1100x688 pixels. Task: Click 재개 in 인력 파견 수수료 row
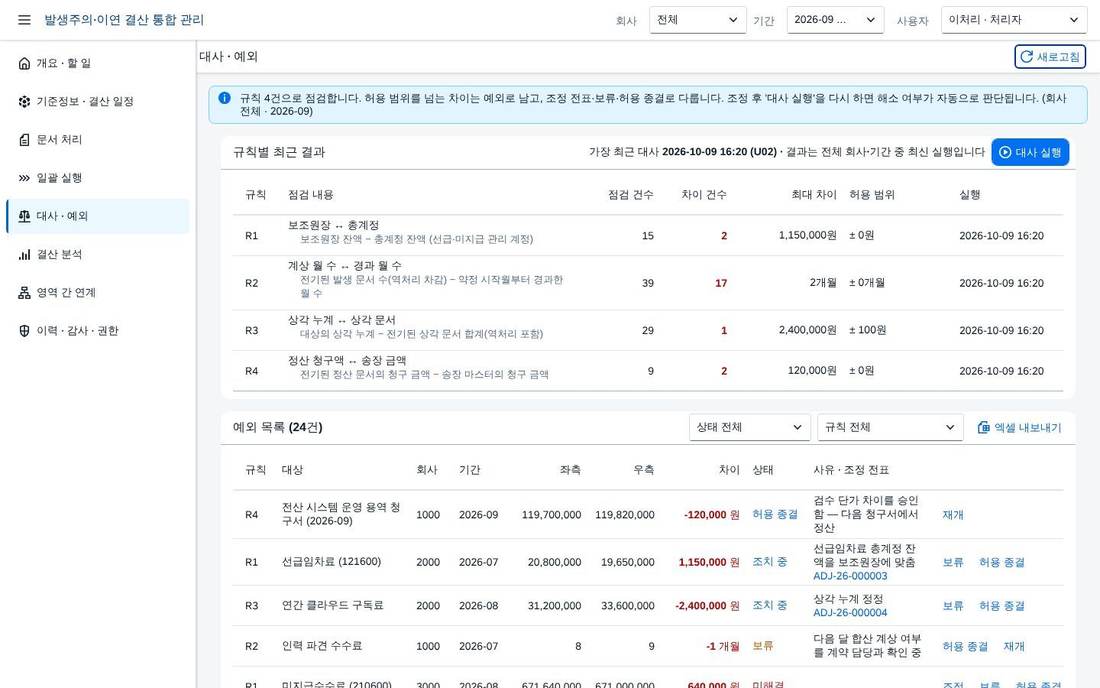point(1014,647)
